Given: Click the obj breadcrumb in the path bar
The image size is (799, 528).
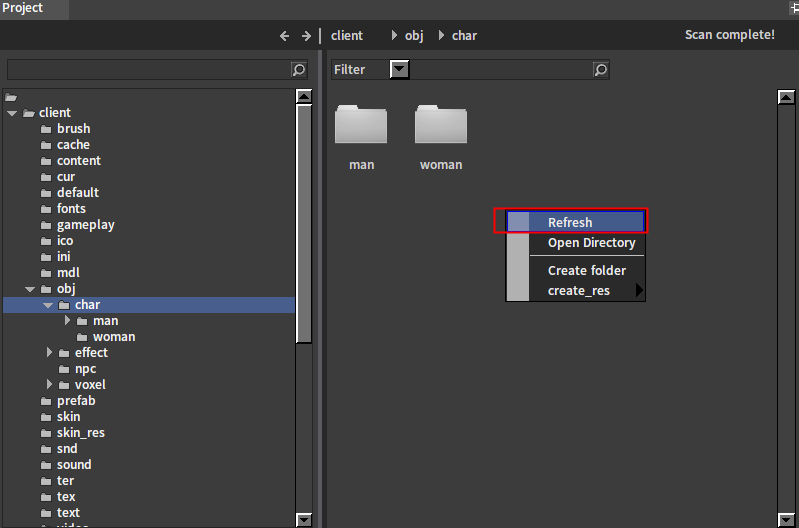Looking at the screenshot, I should (414, 35).
